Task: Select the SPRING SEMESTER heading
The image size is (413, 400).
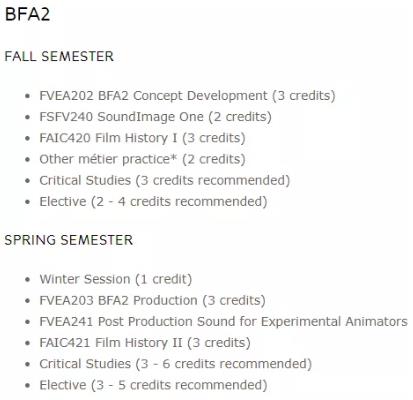Action: [x=69, y=240]
